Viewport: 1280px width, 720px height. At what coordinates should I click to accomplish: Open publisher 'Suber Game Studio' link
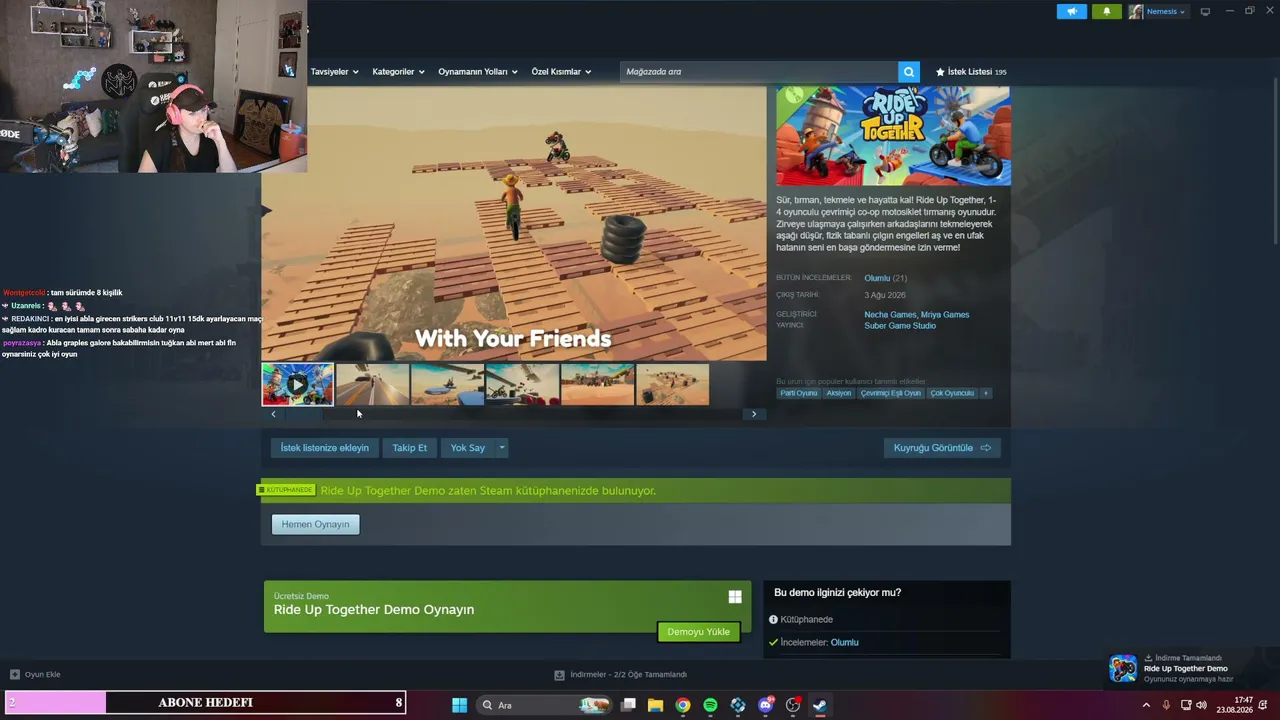pyautogui.click(x=900, y=326)
